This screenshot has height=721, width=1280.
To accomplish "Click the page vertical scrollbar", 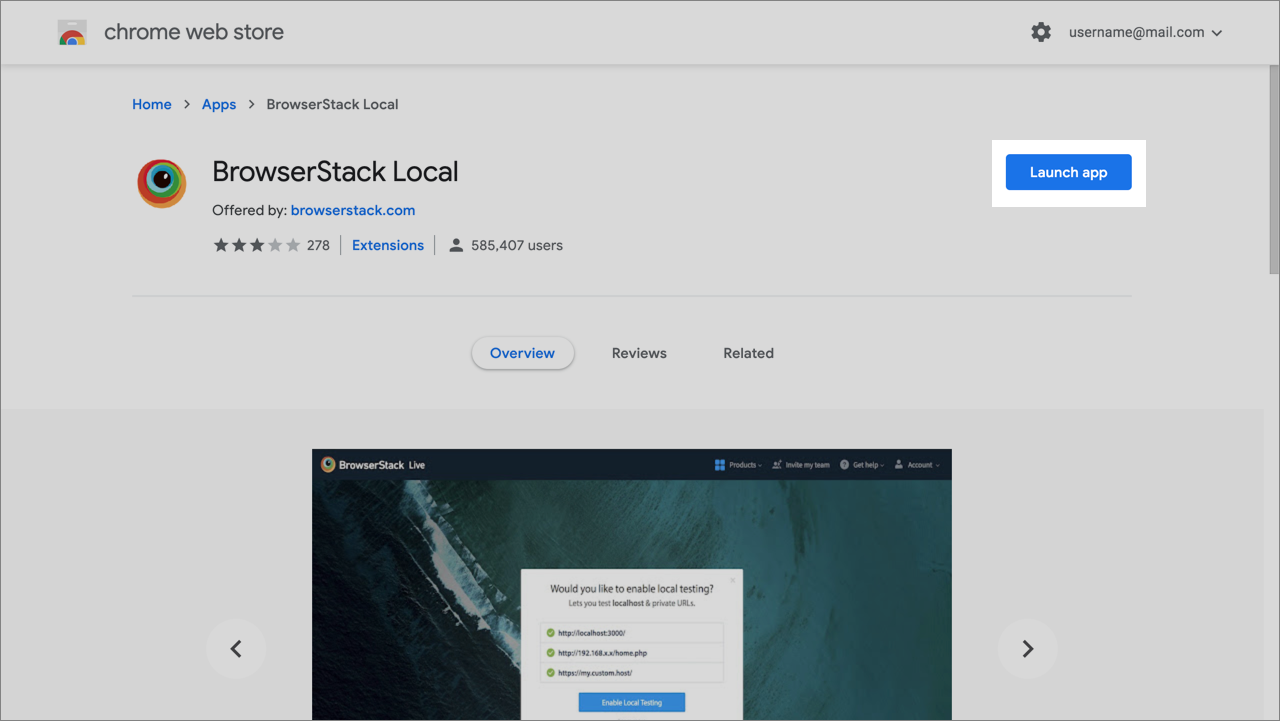I will point(1274,170).
